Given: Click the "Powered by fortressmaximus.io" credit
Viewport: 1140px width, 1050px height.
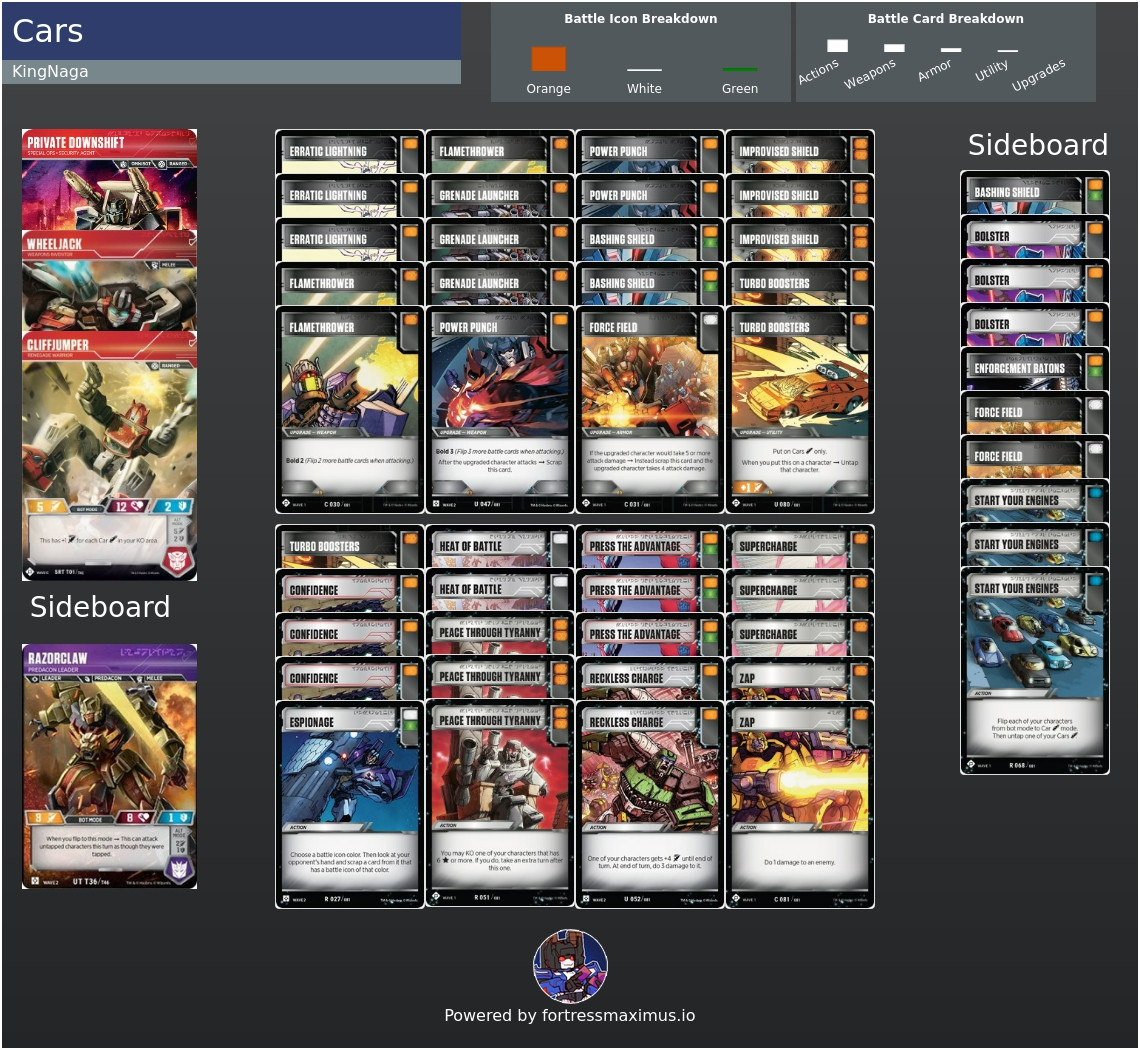Looking at the screenshot, I should [x=570, y=1016].
